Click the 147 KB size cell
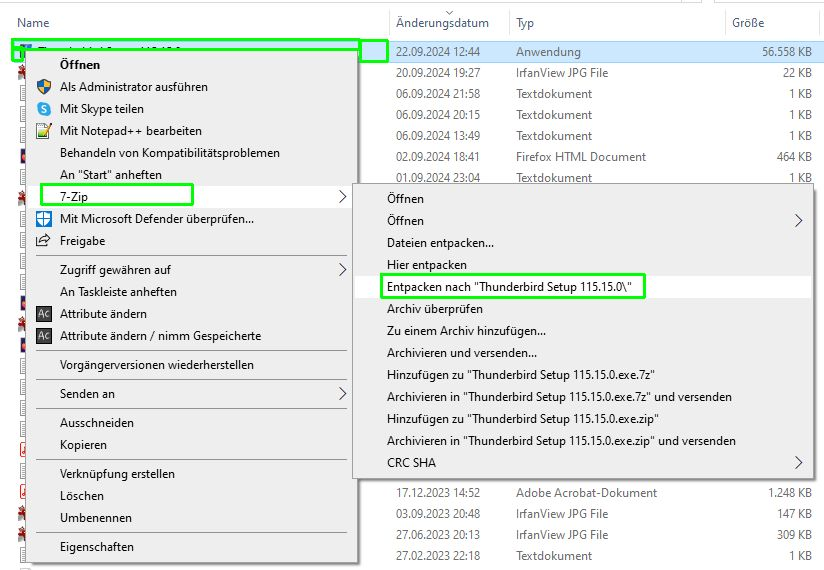This screenshot has height=570, width=824. click(794, 514)
